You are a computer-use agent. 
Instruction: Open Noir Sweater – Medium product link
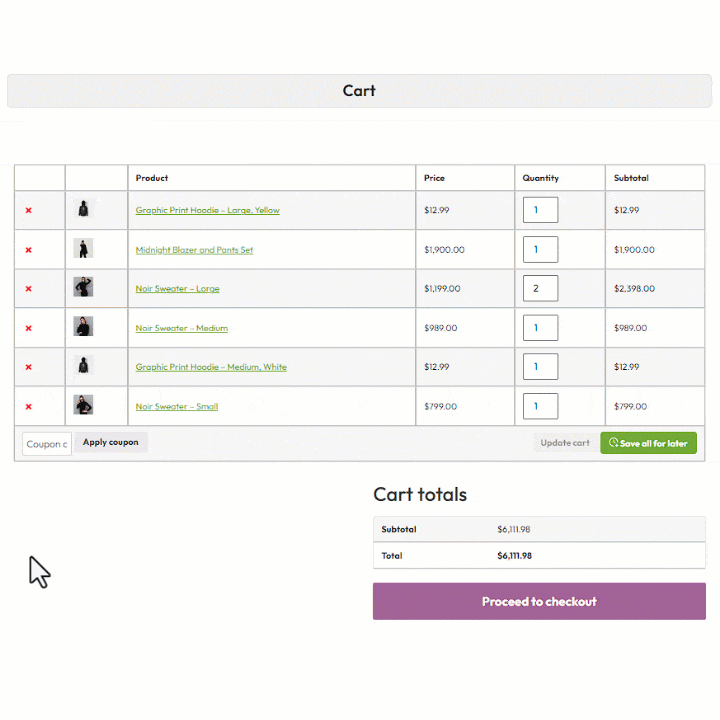click(x=181, y=328)
